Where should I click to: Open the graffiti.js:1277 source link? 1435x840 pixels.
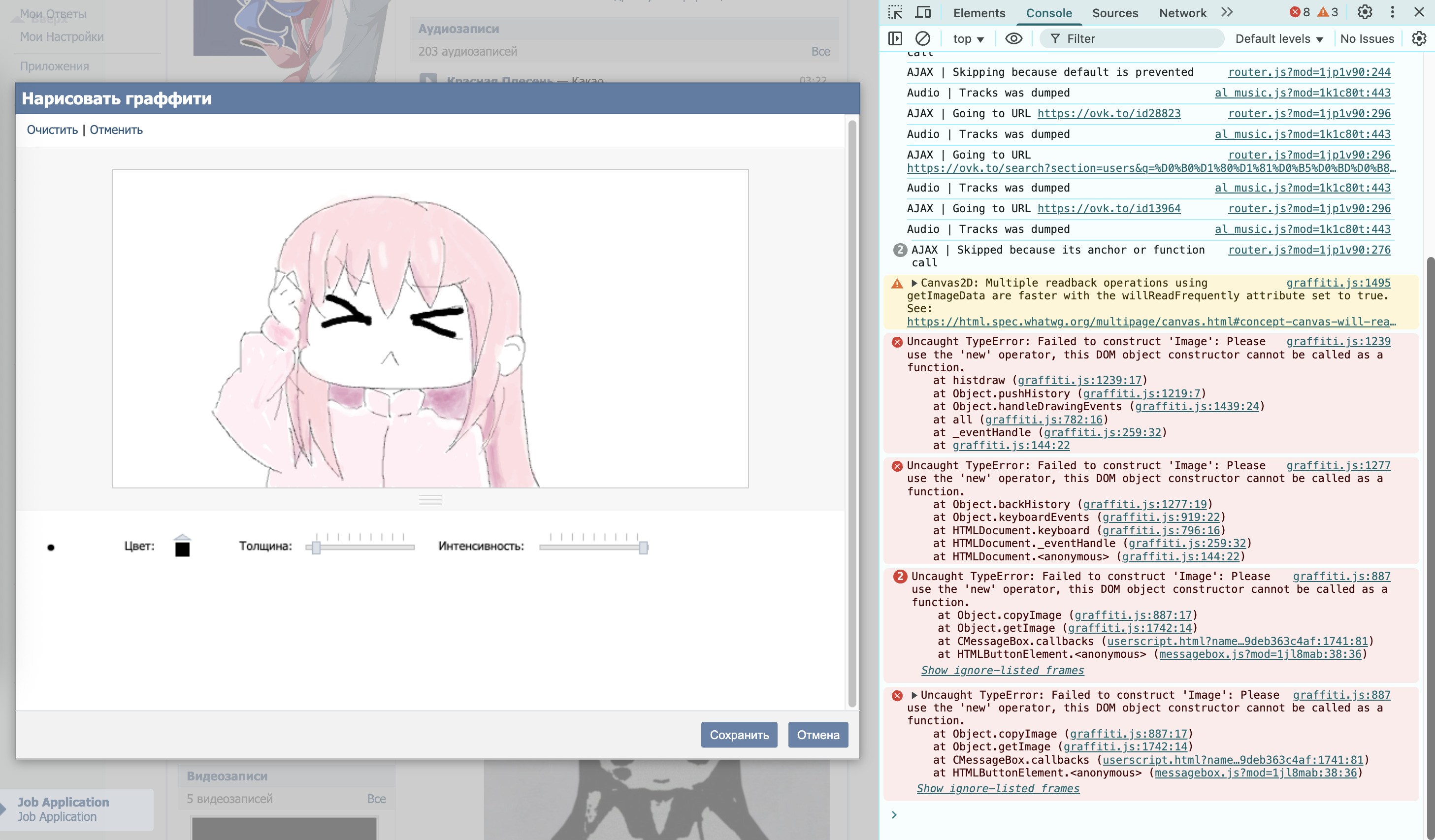coord(1338,465)
